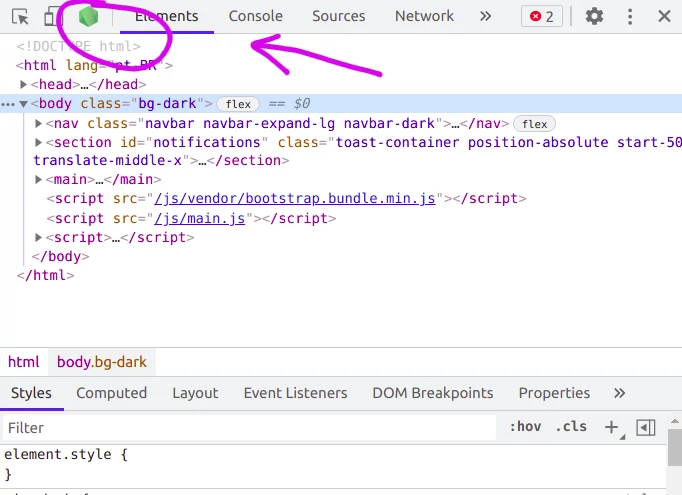
Task: Focus the styles Filter field
Action: [x=249, y=428]
